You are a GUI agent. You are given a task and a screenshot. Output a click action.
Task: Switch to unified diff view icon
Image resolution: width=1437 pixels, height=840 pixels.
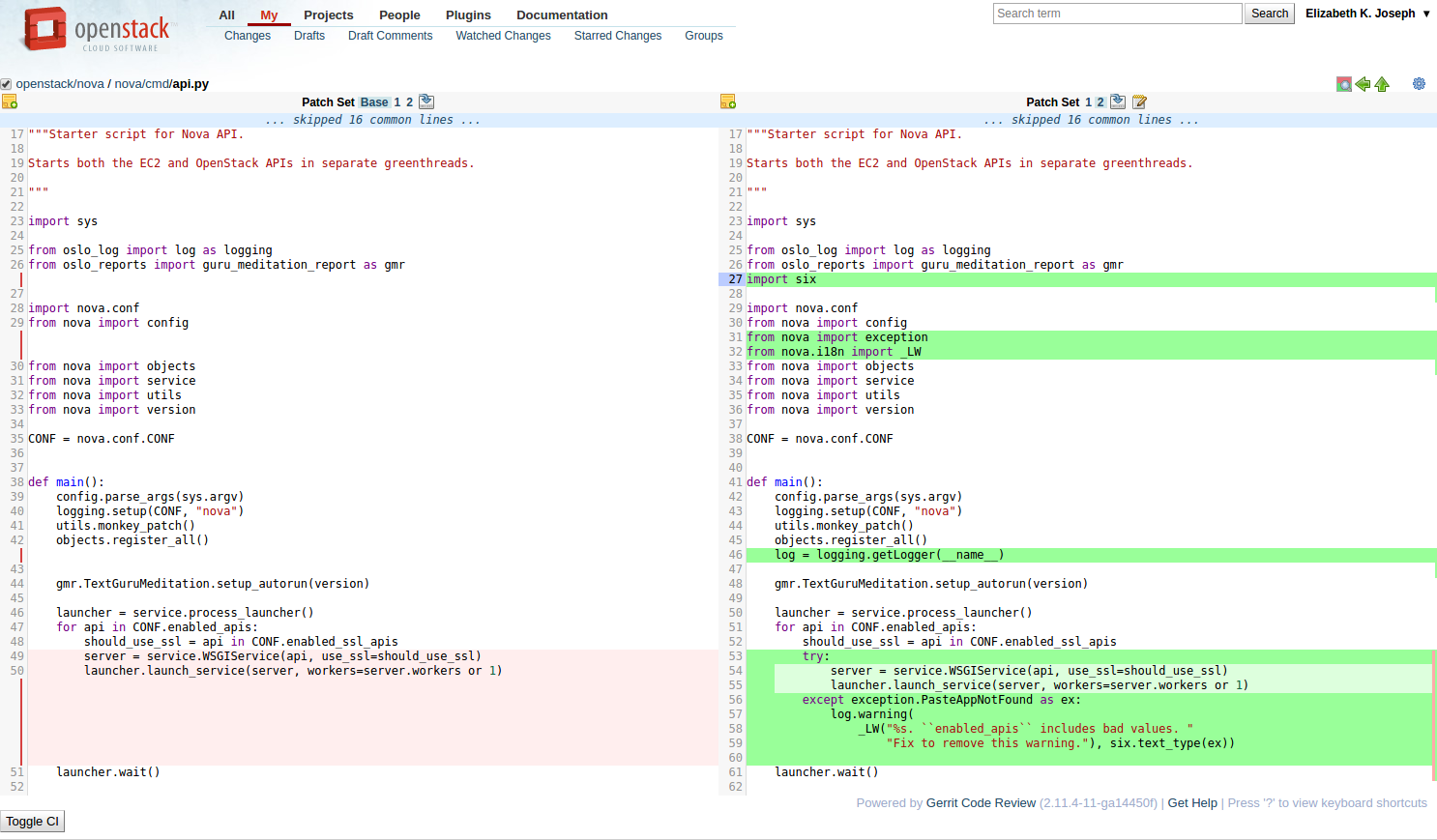(1343, 84)
